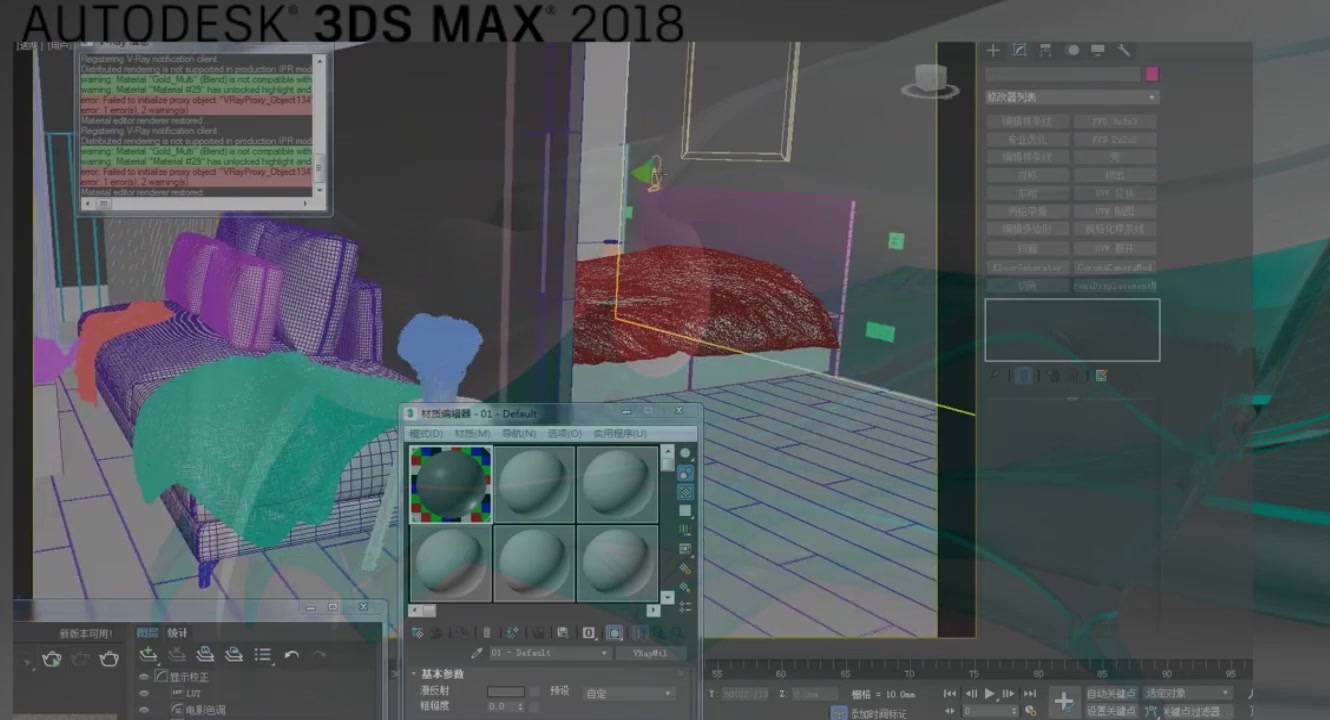
Task: Pick material from object with eyedropper
Action: pyautogui.click(x=477, y=653)
